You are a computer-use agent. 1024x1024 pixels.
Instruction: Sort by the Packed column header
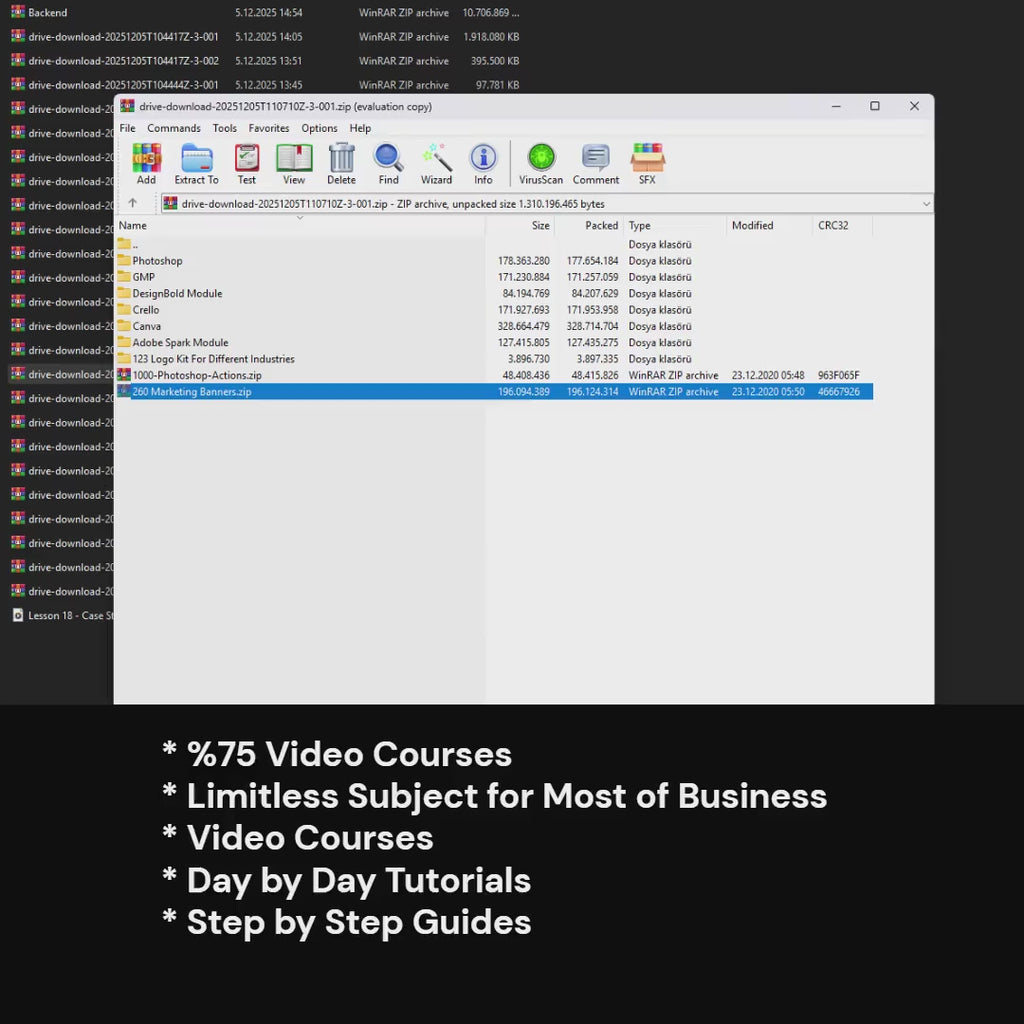589,225
